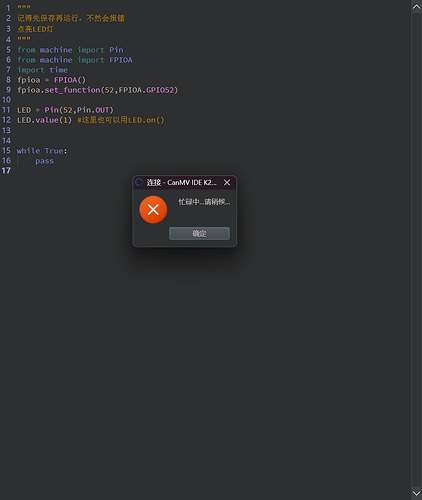The width and height of the screenshot is (422, 500).
Task: Click the comment line '记得先保存再运行, 不然会报错'
Action: click(x=71, y=18)
